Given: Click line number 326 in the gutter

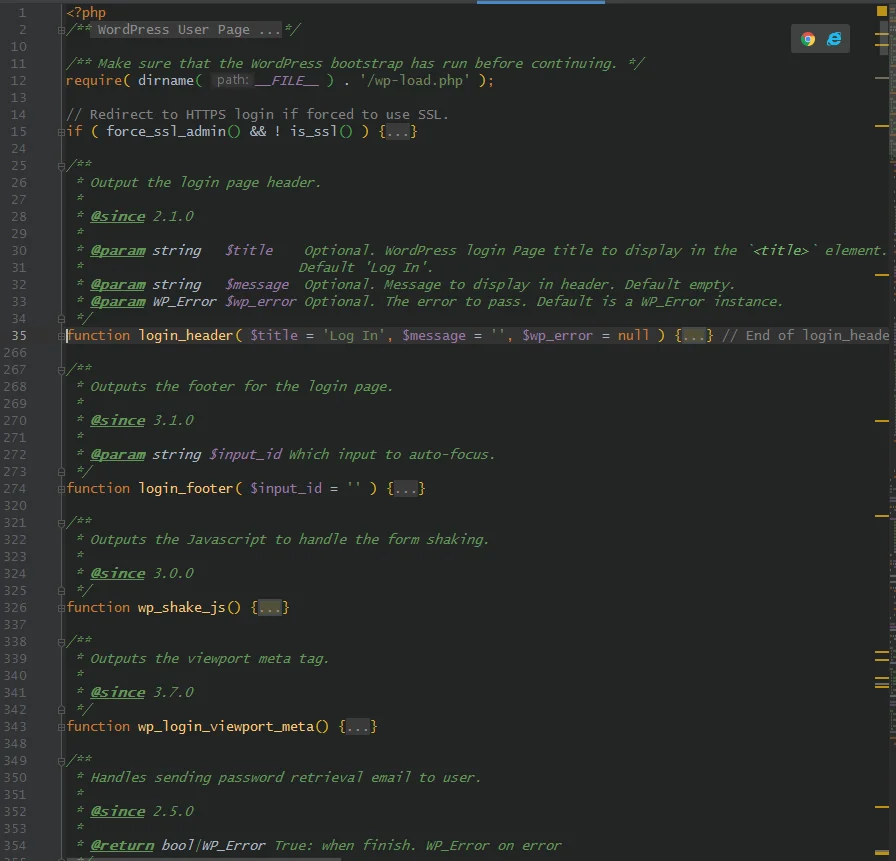Looking at the screenshot, I should [x=15, y=608].
